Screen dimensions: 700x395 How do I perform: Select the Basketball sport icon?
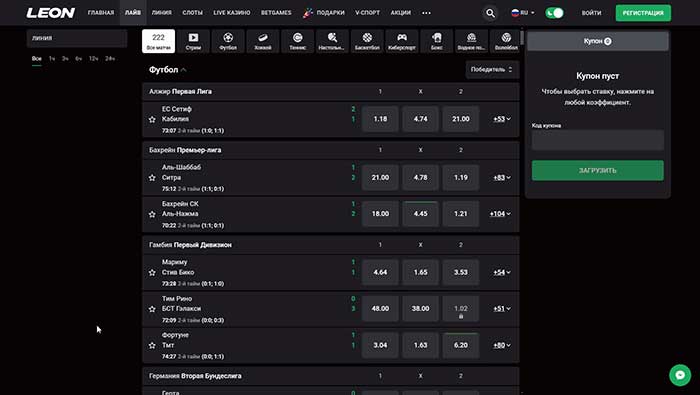click(367, 41)
